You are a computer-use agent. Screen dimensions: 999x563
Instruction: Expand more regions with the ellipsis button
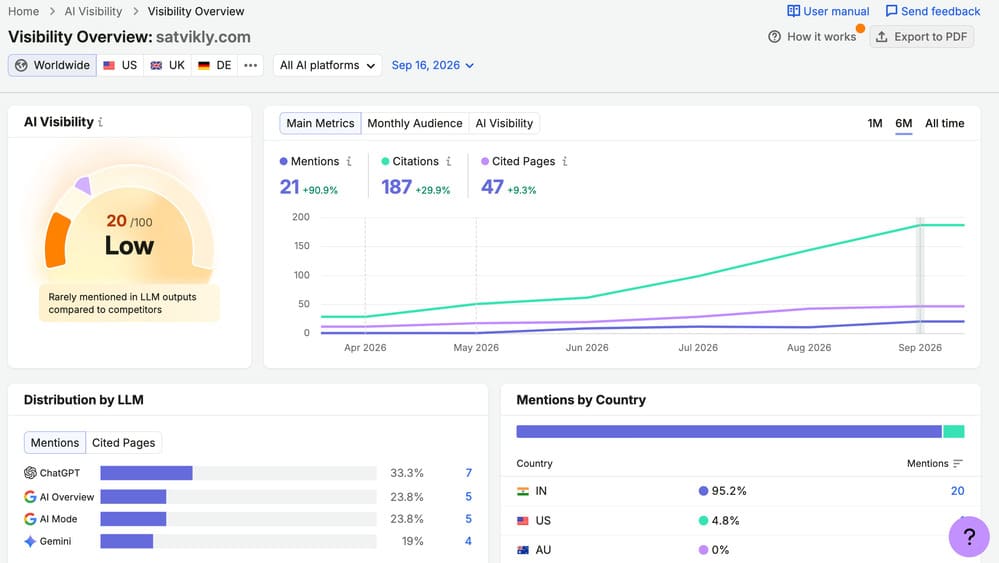[250, 65]
